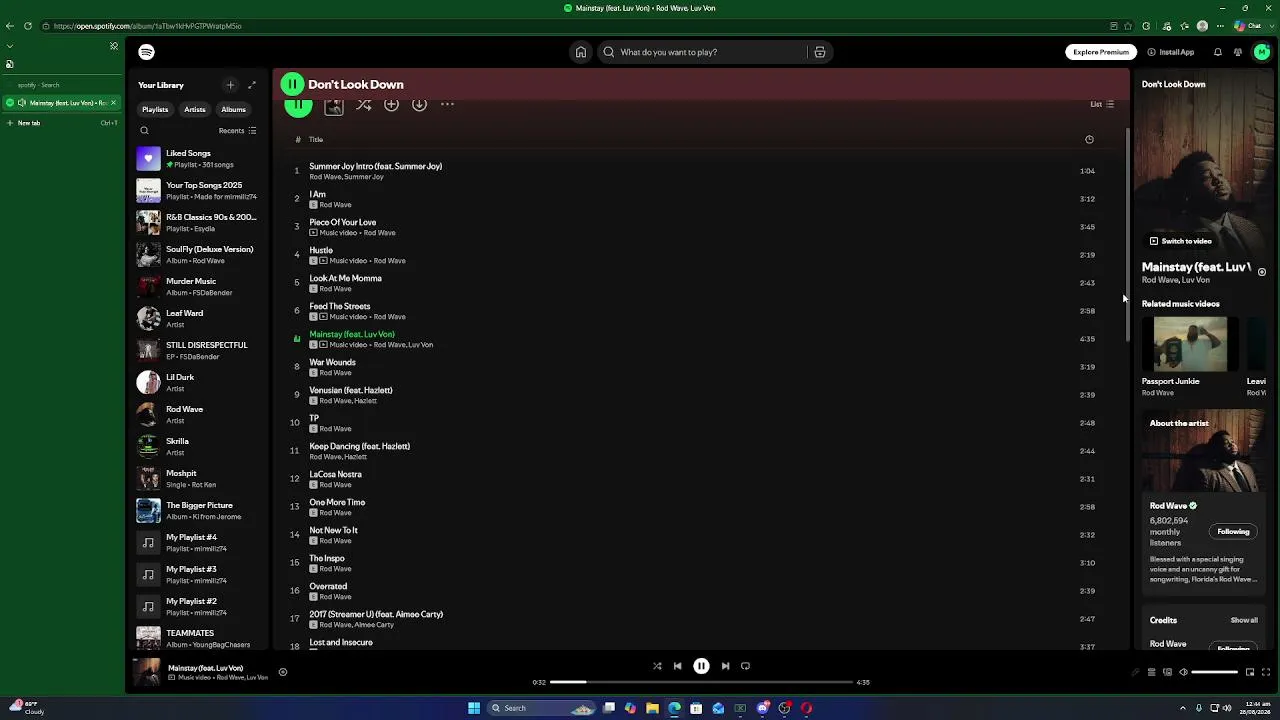Open album more options three dots

point(447,104)
